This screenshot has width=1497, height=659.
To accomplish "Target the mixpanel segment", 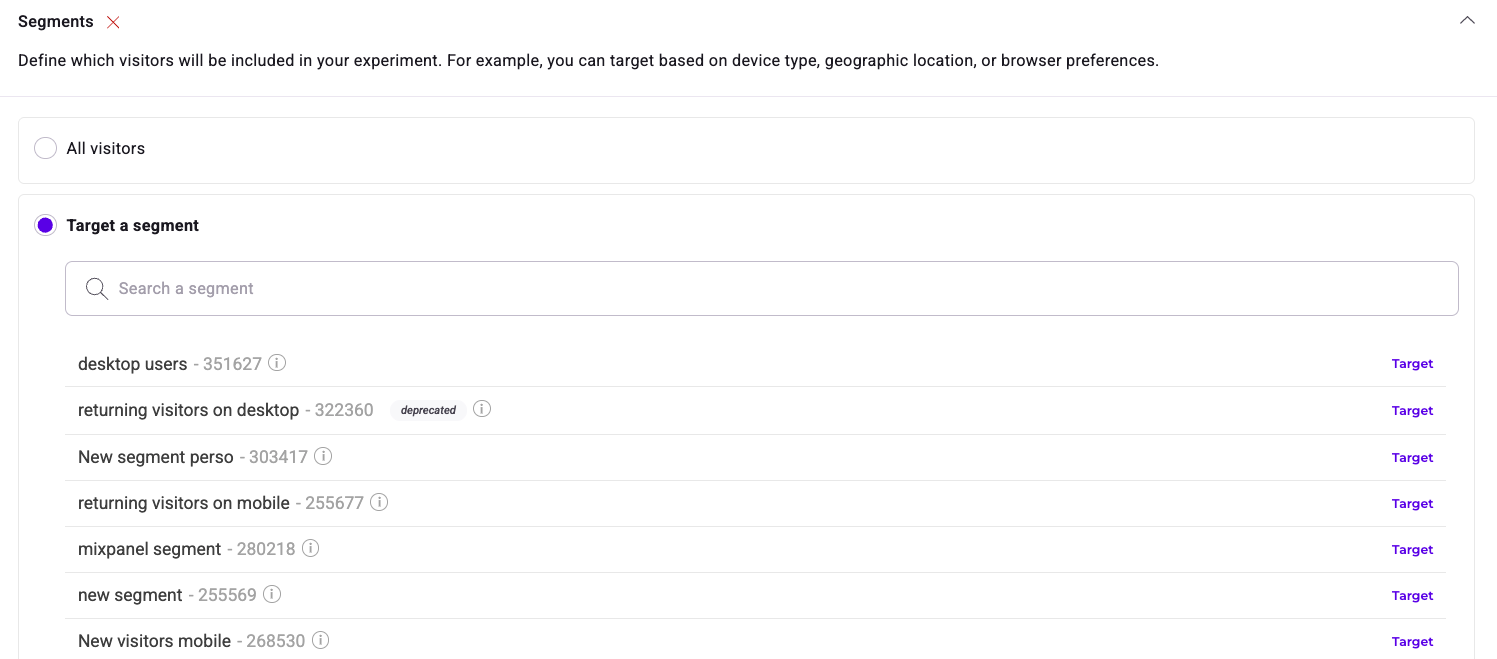I will click(1412, 550).
